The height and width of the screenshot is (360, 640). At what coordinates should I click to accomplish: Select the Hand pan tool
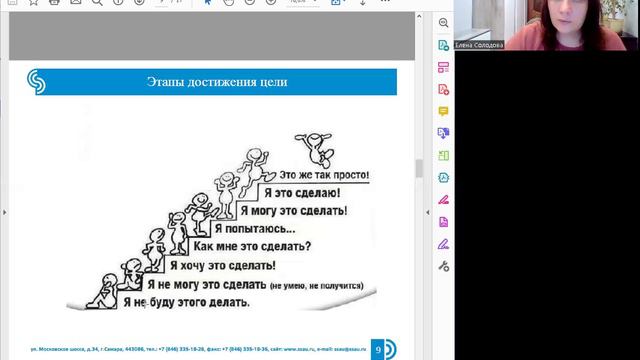click(229, 2)
